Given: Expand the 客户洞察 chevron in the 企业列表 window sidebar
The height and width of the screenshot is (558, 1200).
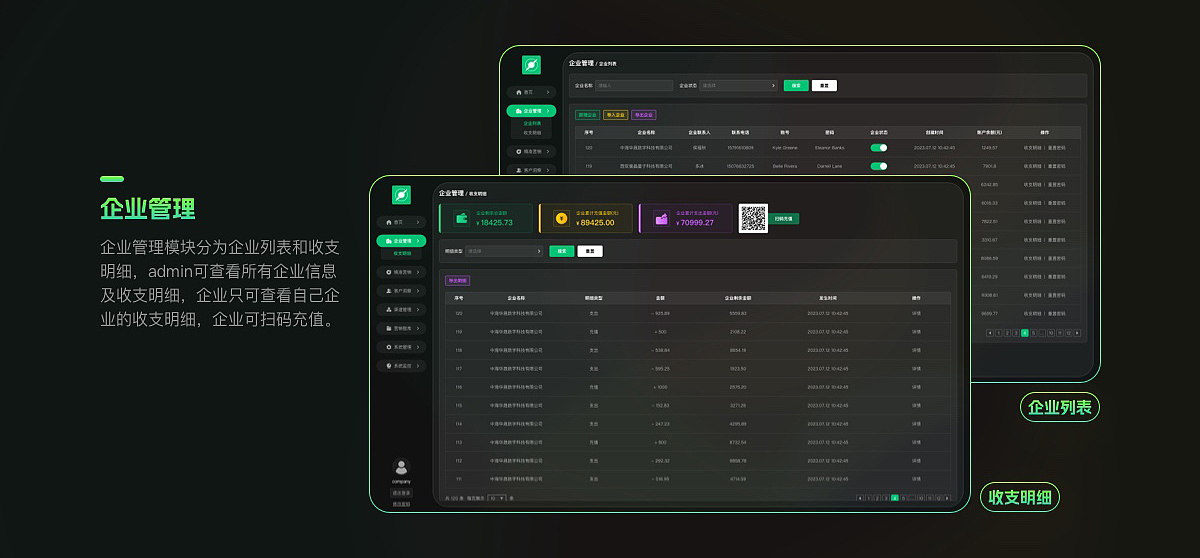Looking at the screenshot, I should 548,171.
